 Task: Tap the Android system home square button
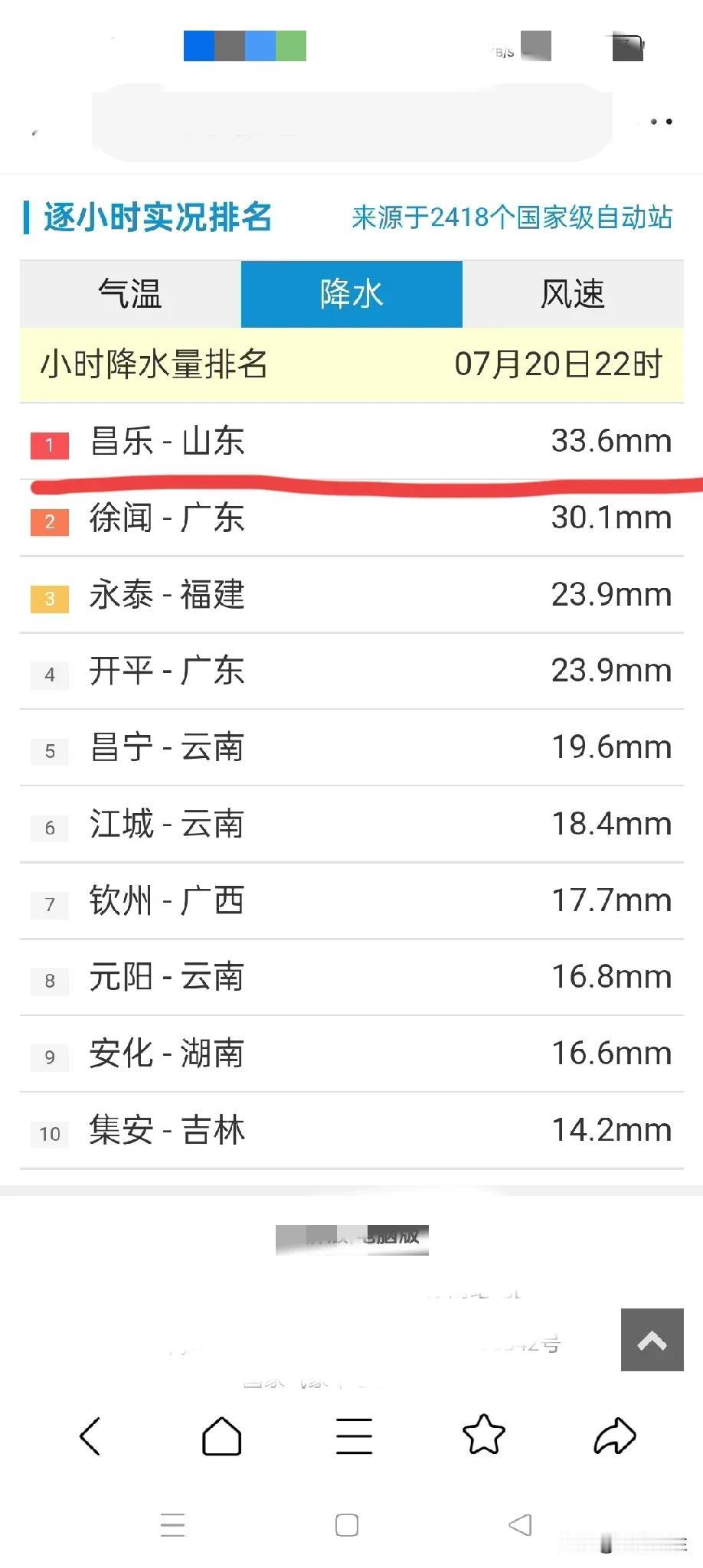pos(347,1525)
